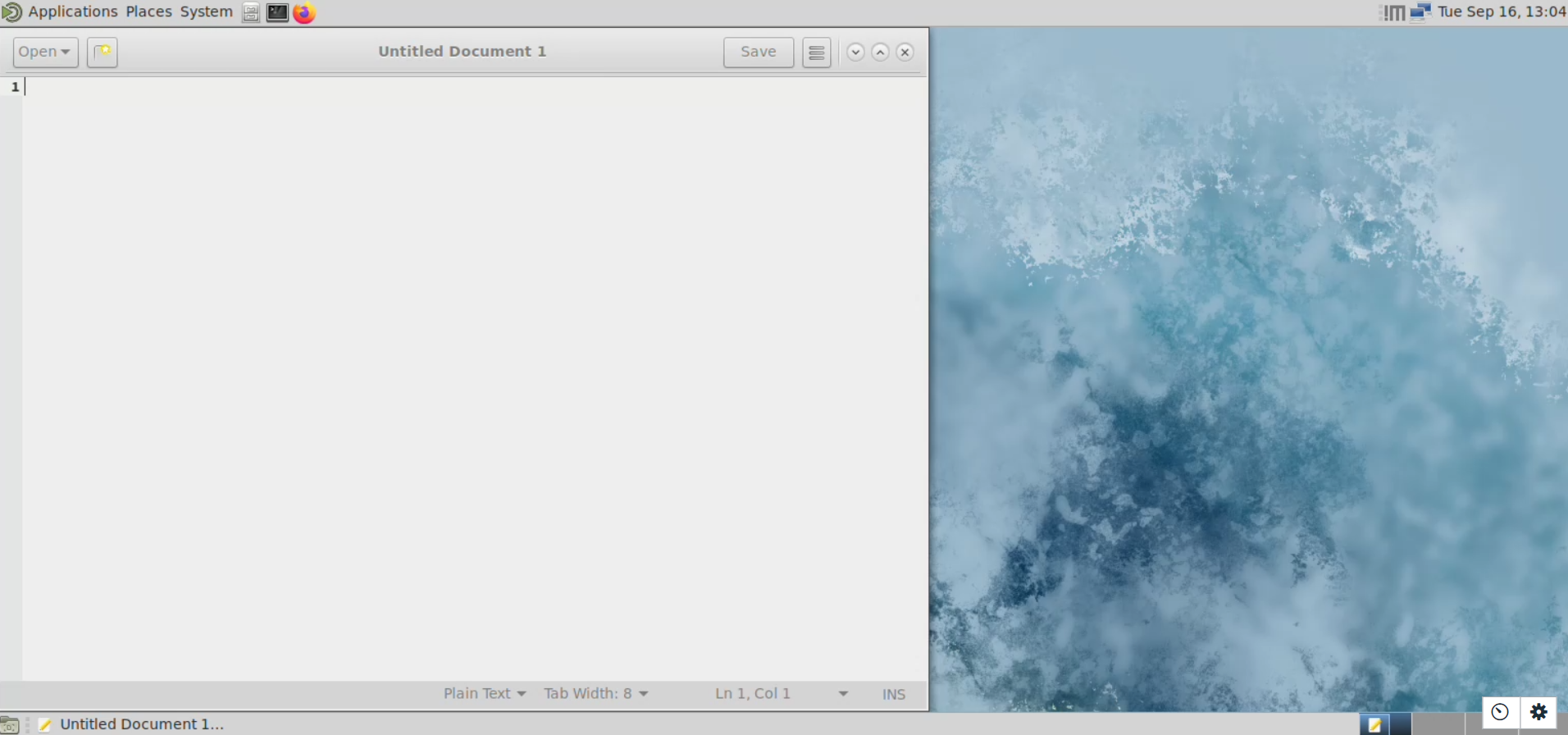
Task: Launch the terminal from the top panel
Action: 277,12
